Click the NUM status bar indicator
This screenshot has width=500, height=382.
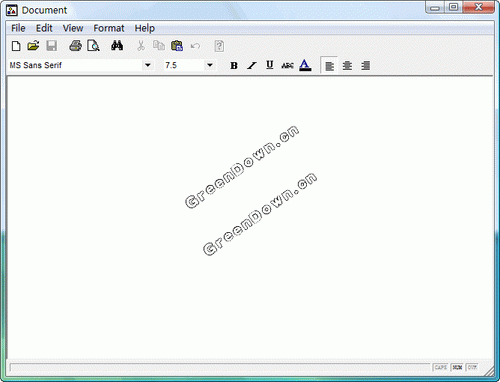pos(457,367)
